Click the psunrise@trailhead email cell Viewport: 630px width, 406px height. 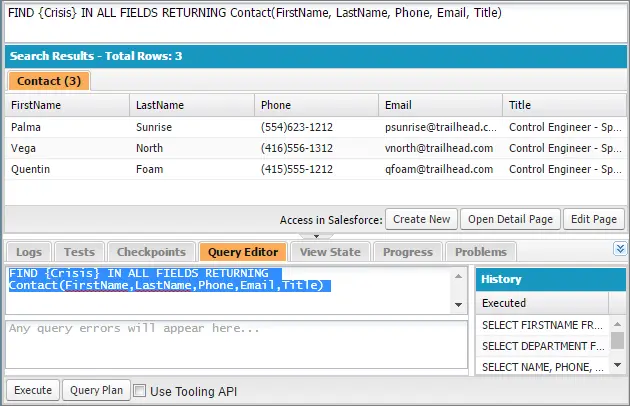[x=441, y=127]
